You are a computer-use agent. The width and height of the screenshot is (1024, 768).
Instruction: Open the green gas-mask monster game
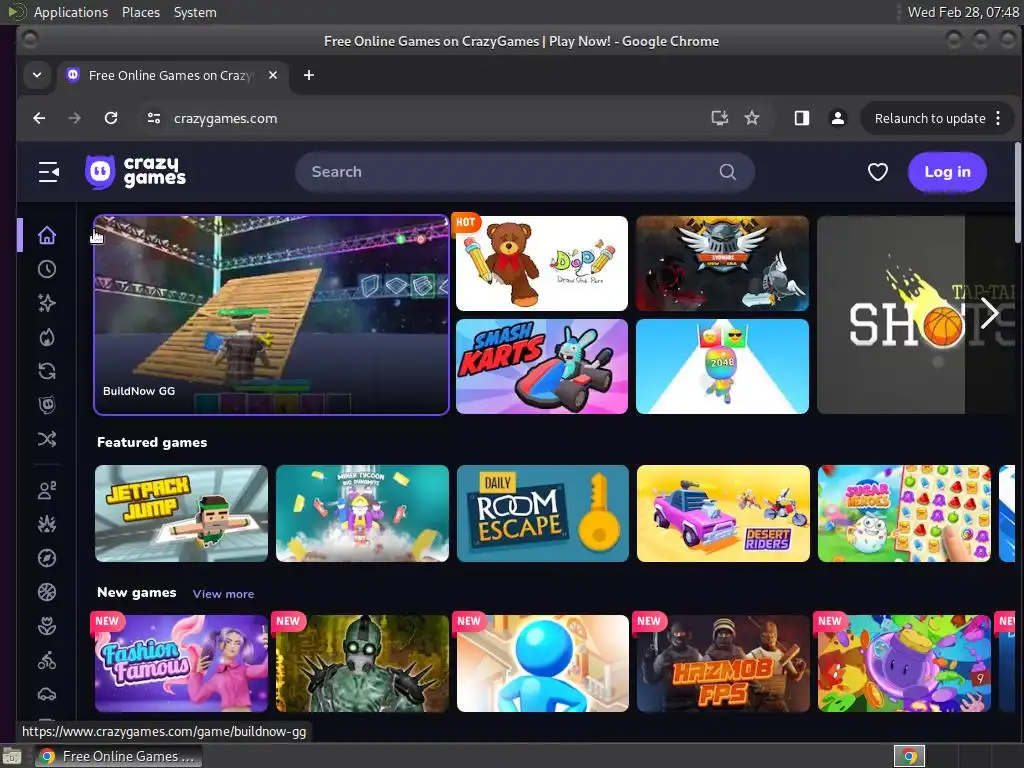click(362, 664)
